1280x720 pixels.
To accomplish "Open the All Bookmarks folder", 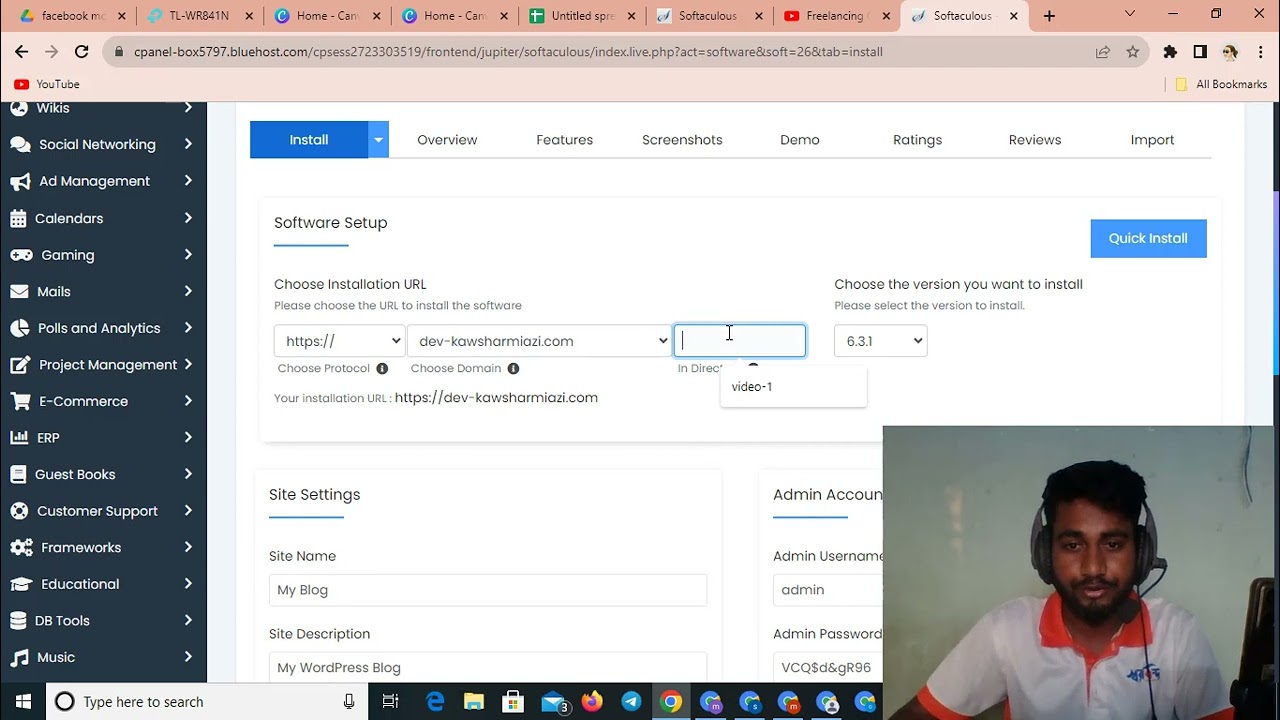I will 1222,84.
